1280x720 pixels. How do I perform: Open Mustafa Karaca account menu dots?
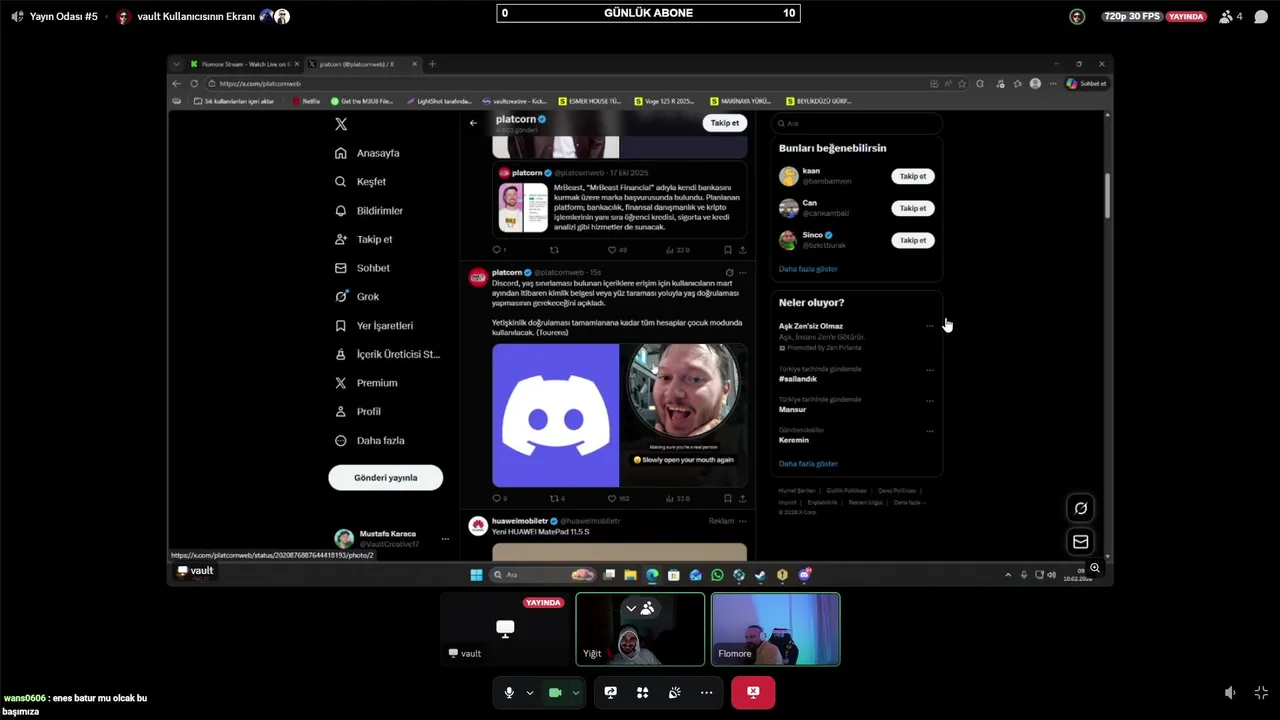tap(445, 539)
